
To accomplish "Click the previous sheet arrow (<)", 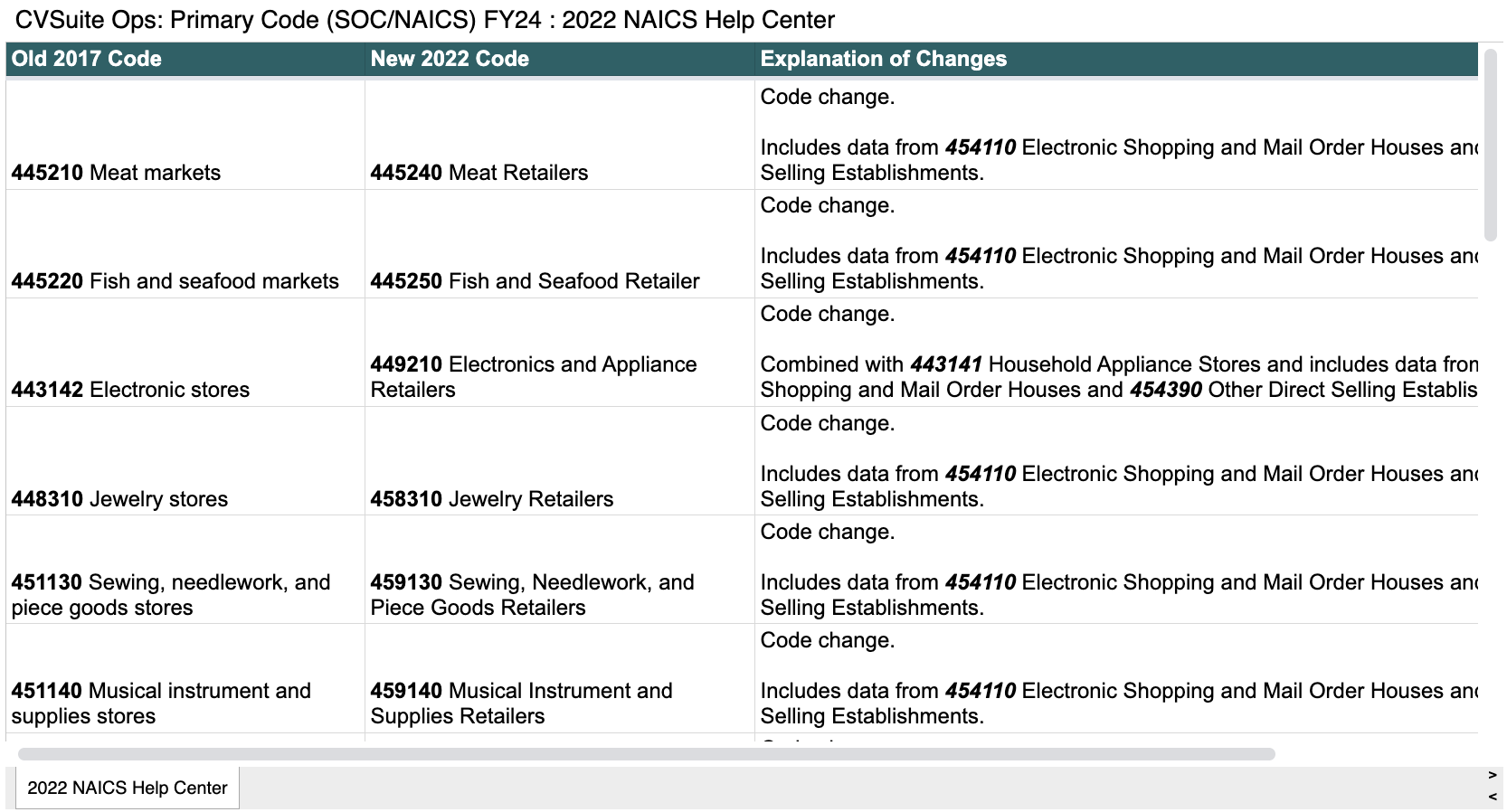I will 1492,797.
